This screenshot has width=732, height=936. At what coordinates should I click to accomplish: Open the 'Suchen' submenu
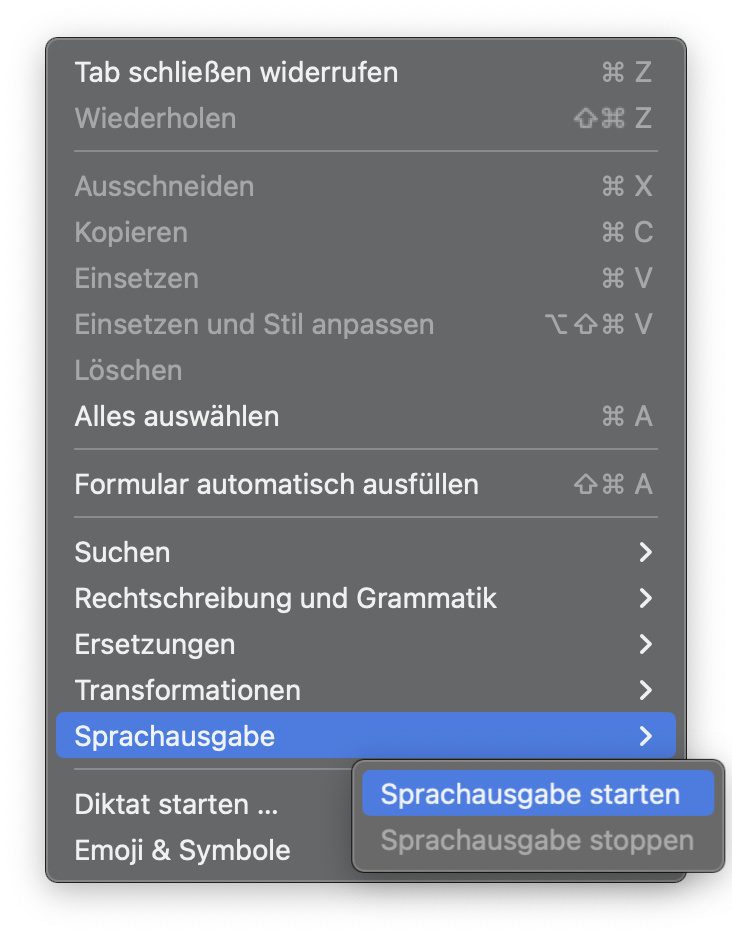122,552
